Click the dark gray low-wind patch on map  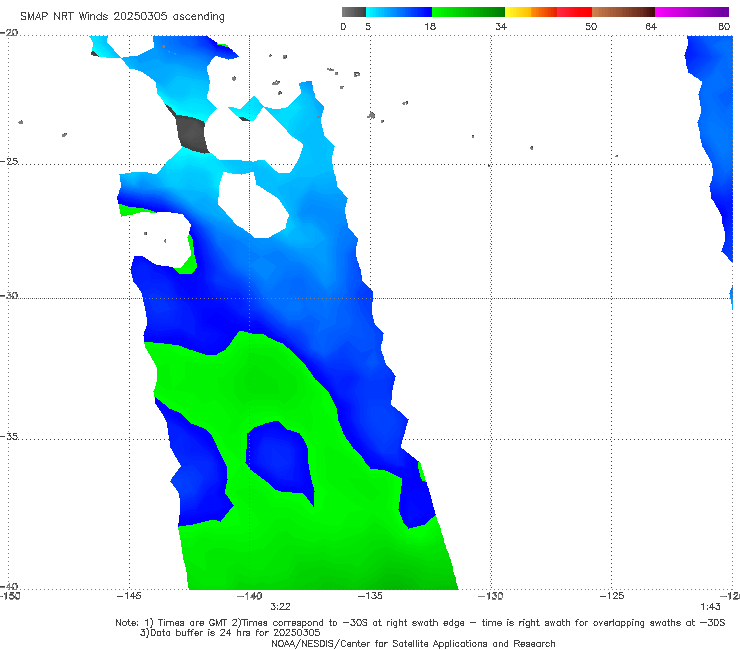pyautogui.click(x=192, y=135)
